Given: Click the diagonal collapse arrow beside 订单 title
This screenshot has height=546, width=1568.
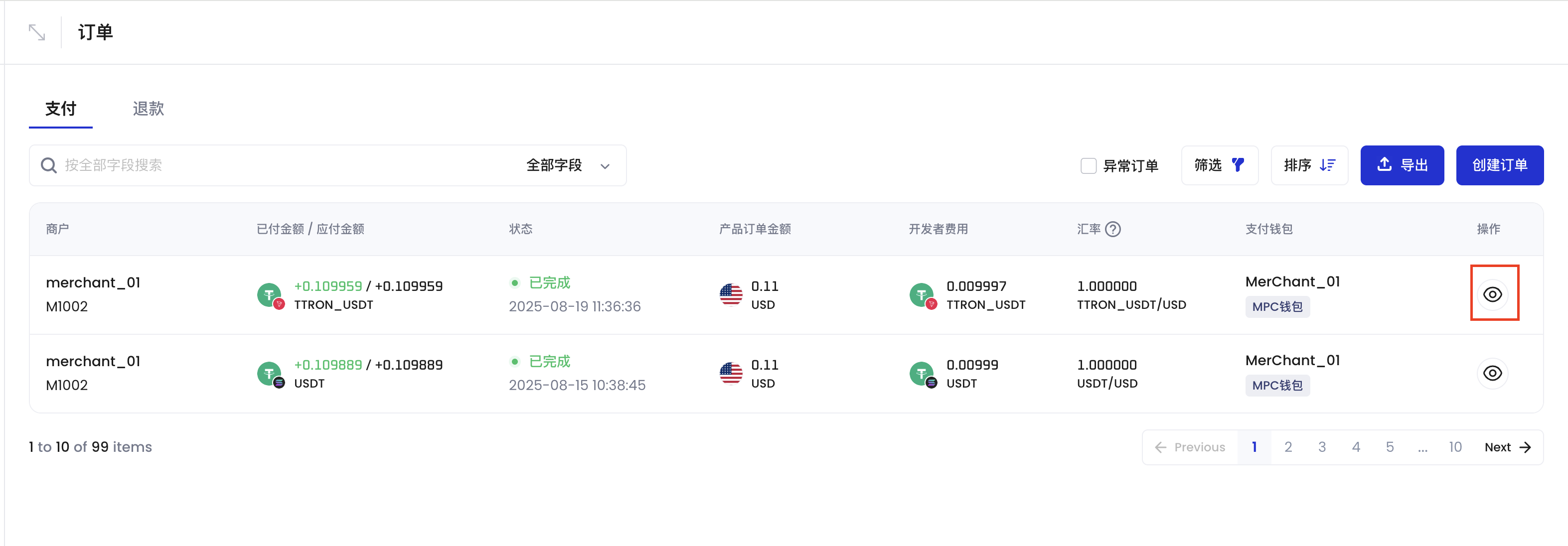Looking at the screenshot, I should (36, 32).
